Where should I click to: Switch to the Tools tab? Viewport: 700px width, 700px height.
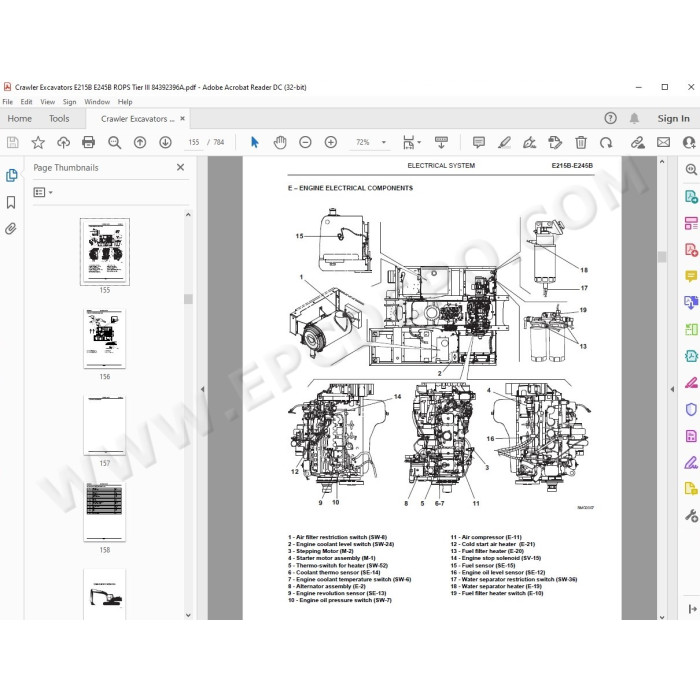[x=59, y=119]
